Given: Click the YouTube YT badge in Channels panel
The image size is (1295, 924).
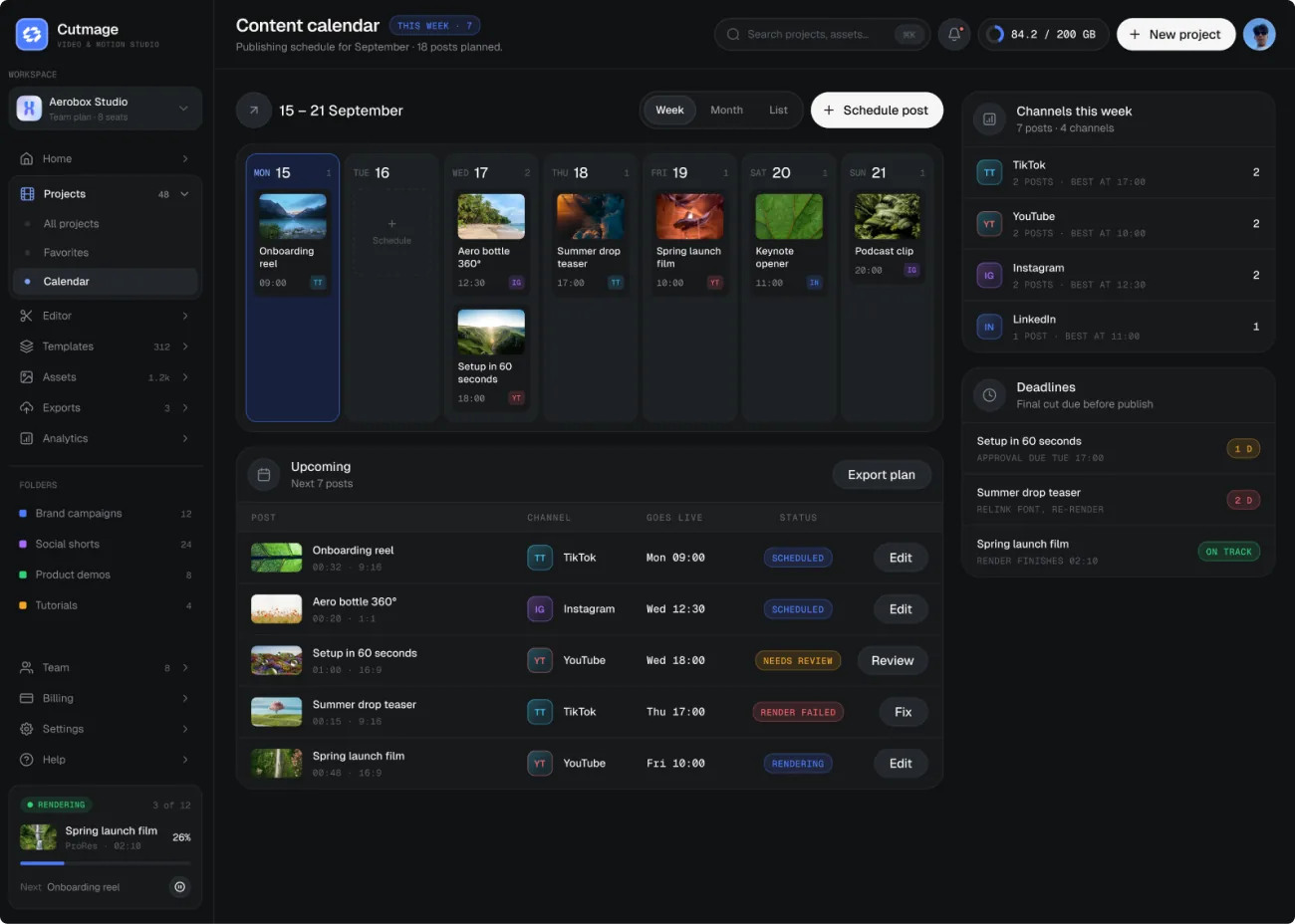Looking at the screenshot, I should coord(989,224).
